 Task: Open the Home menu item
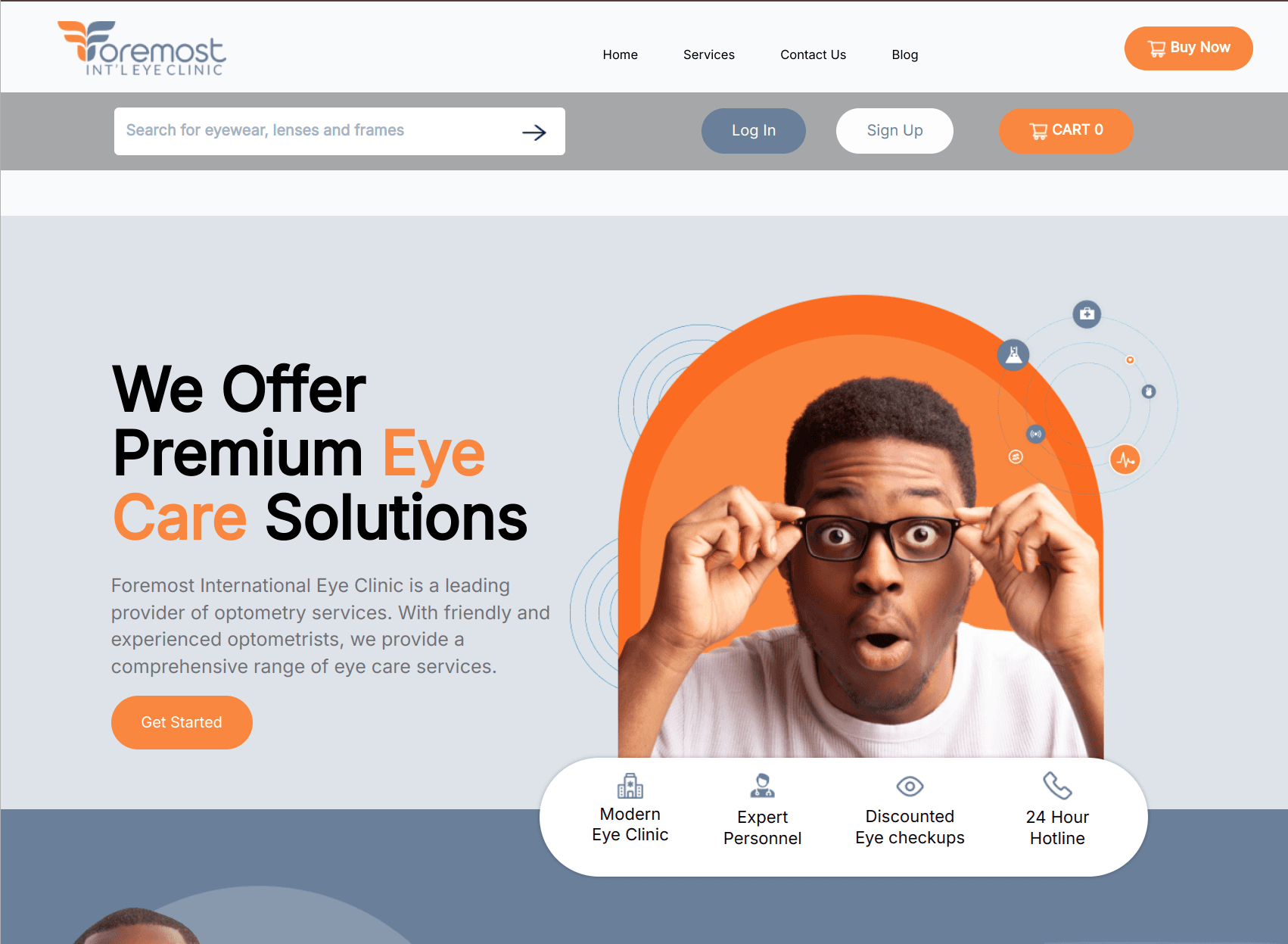tap(620, 55)
